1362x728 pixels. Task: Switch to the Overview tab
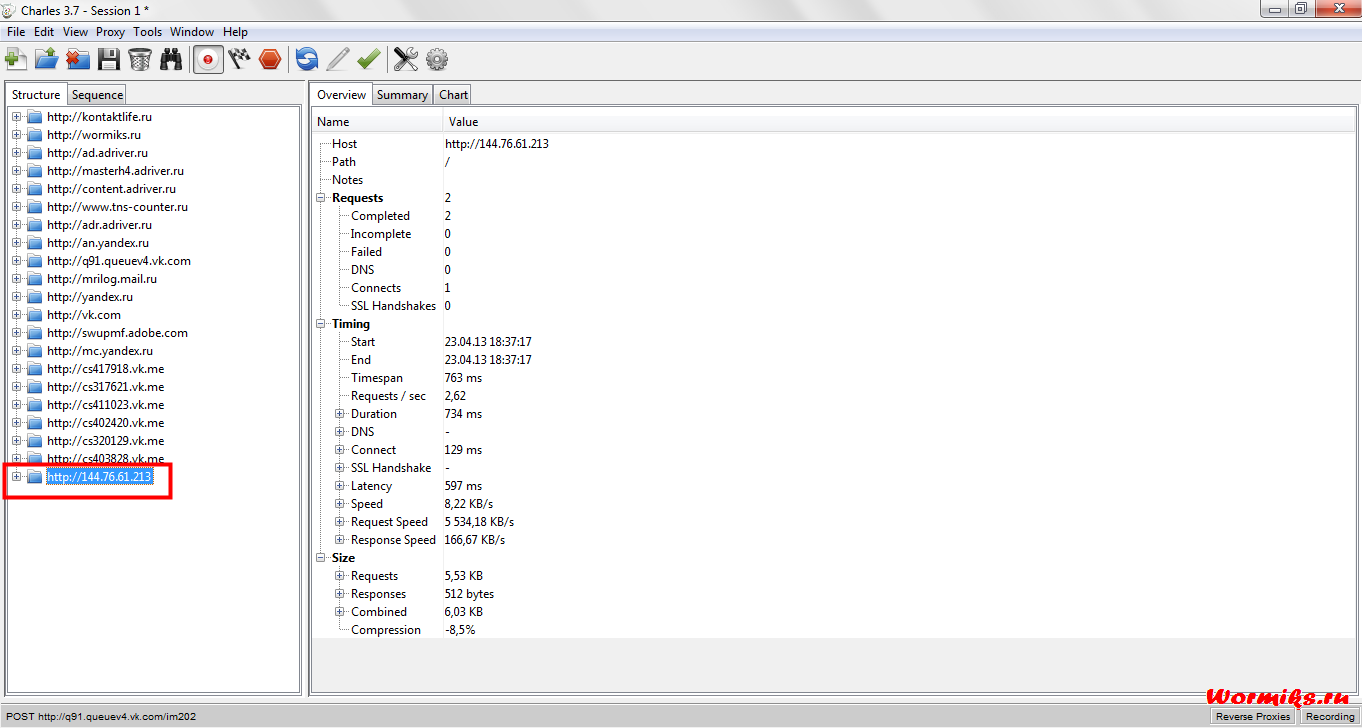[x=342, y=95]
